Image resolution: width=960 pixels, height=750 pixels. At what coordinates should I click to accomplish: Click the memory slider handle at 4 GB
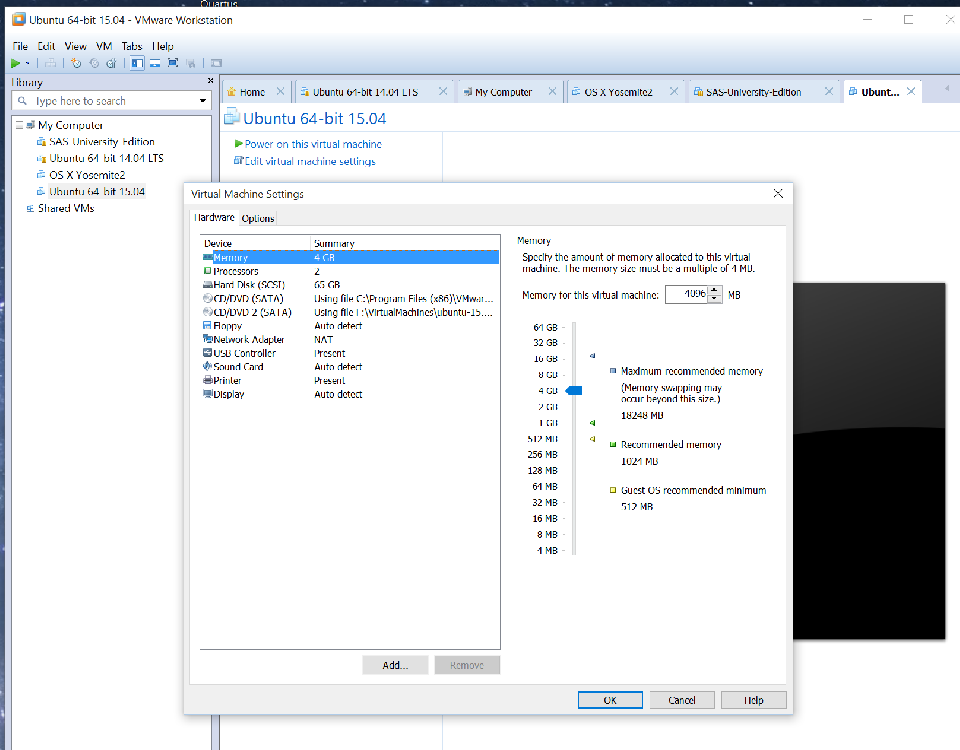[x=573, y=391]
